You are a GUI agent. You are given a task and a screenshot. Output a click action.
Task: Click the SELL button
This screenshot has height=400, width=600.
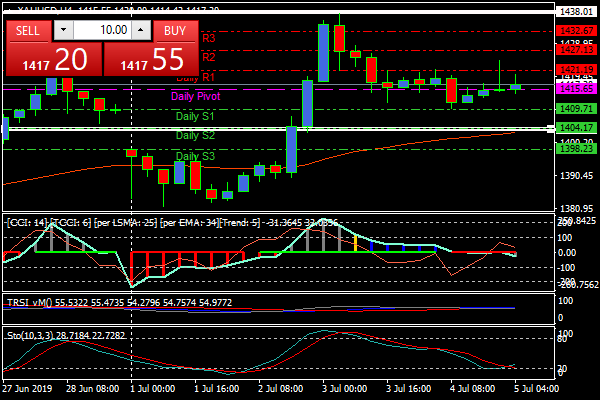click(x=28, y=31)
